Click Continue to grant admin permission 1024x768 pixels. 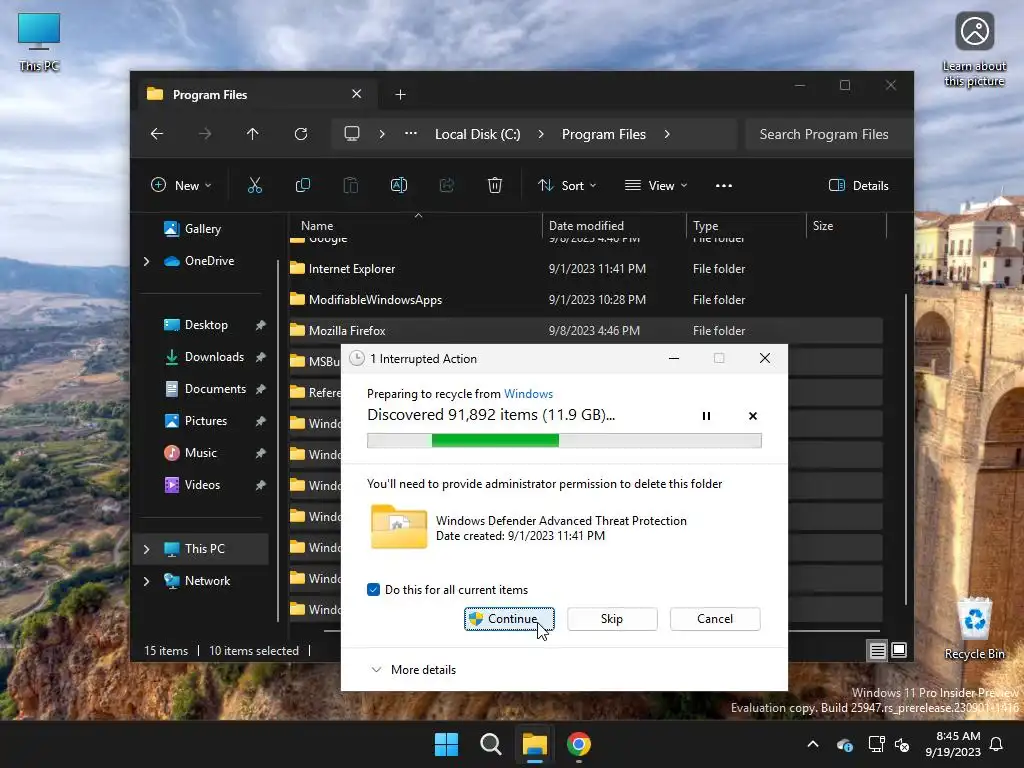(x=509, y=618)
